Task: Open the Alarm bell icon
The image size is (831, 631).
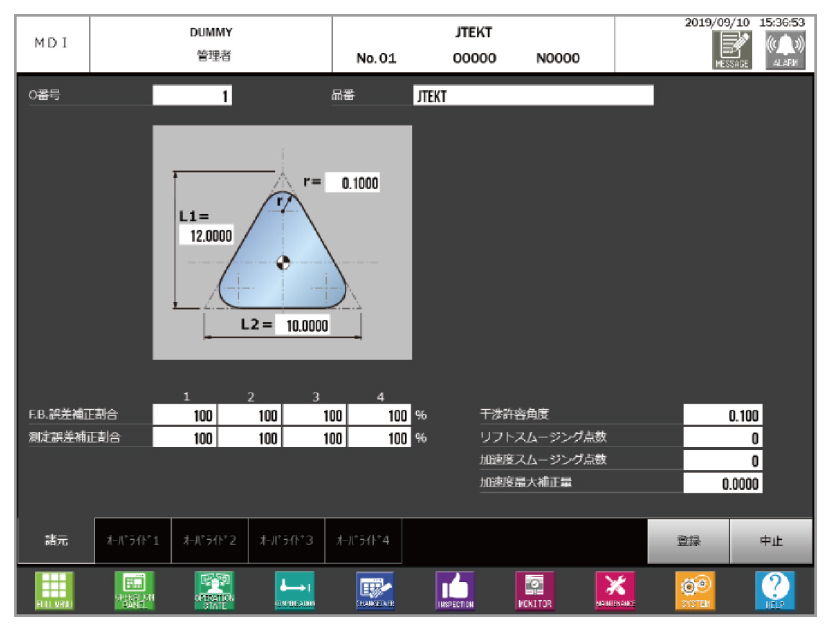Action: pos(785,50)
